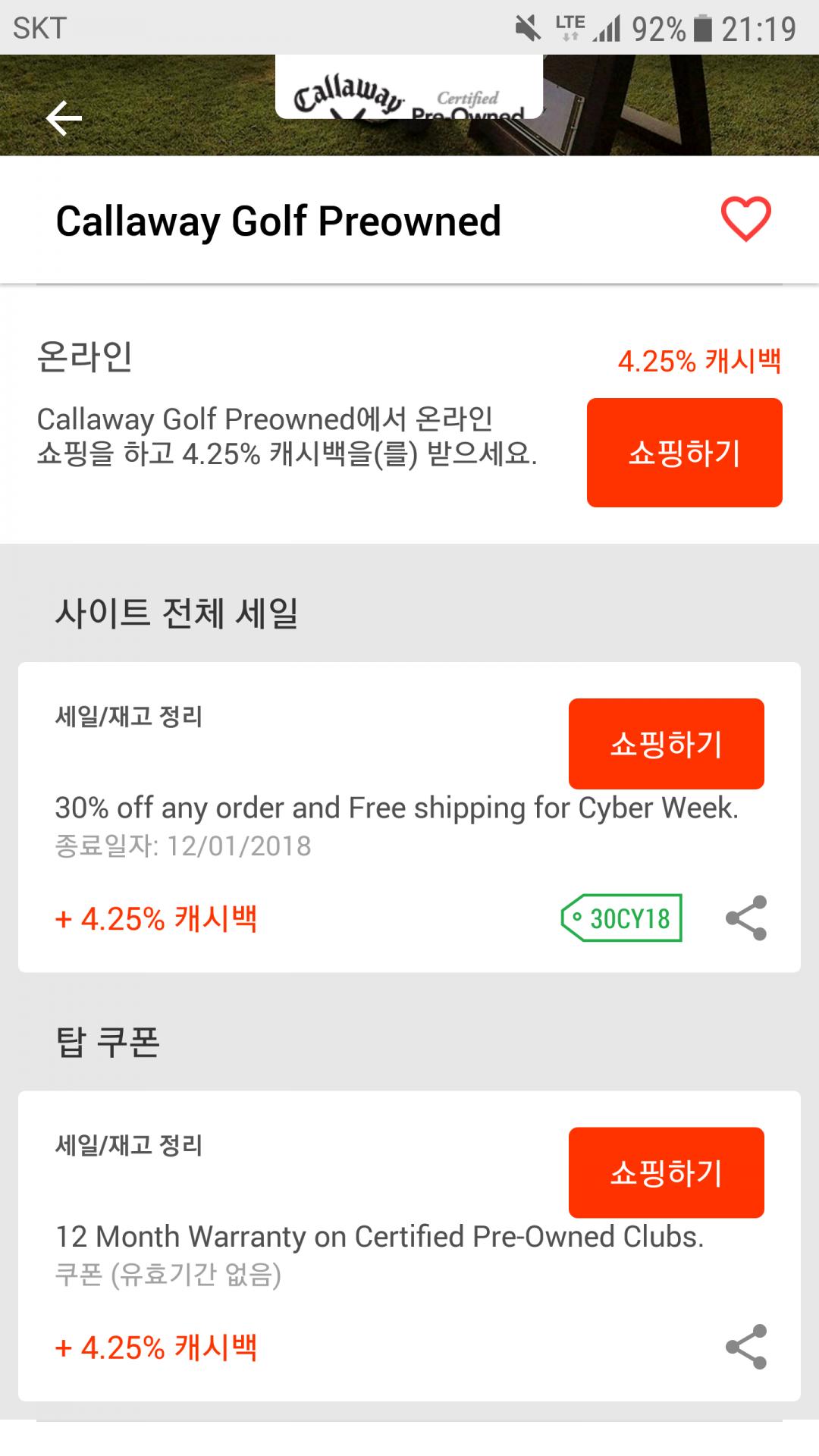Tap the battery status icon
This screenshot has height=1456, width=819.
point(703,29)
